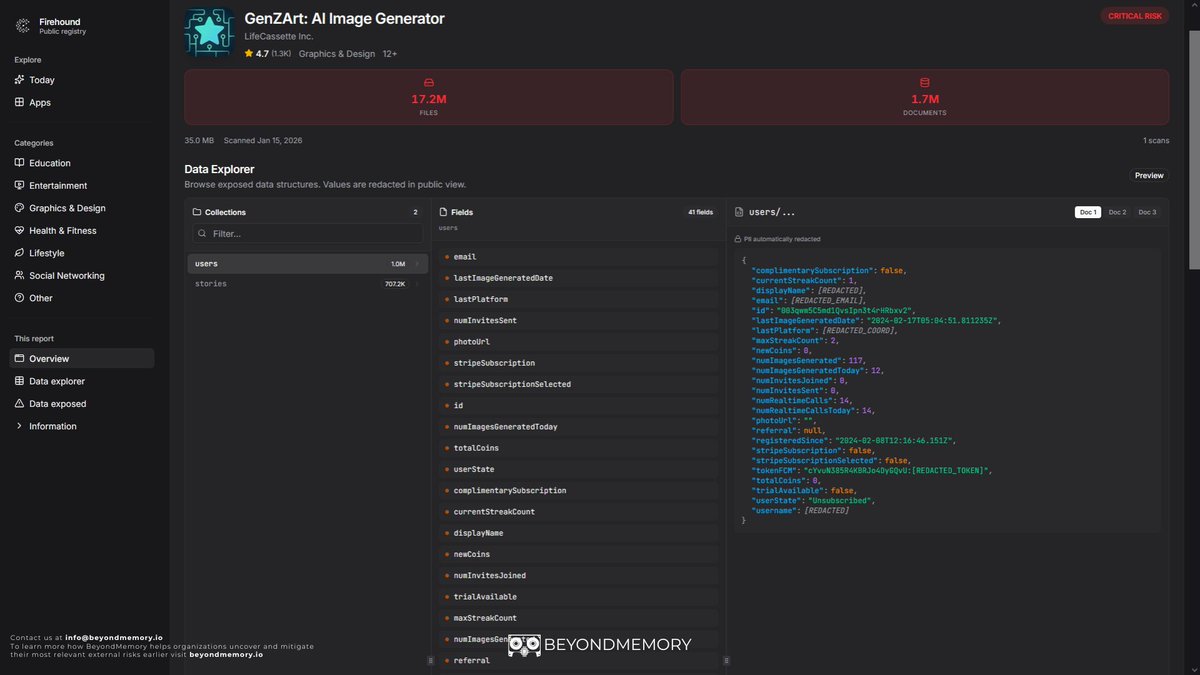The height and width of the screenshot is (675, 1200).
Task: Select the numInvitesJoined field row
Action: click(578, 576)
